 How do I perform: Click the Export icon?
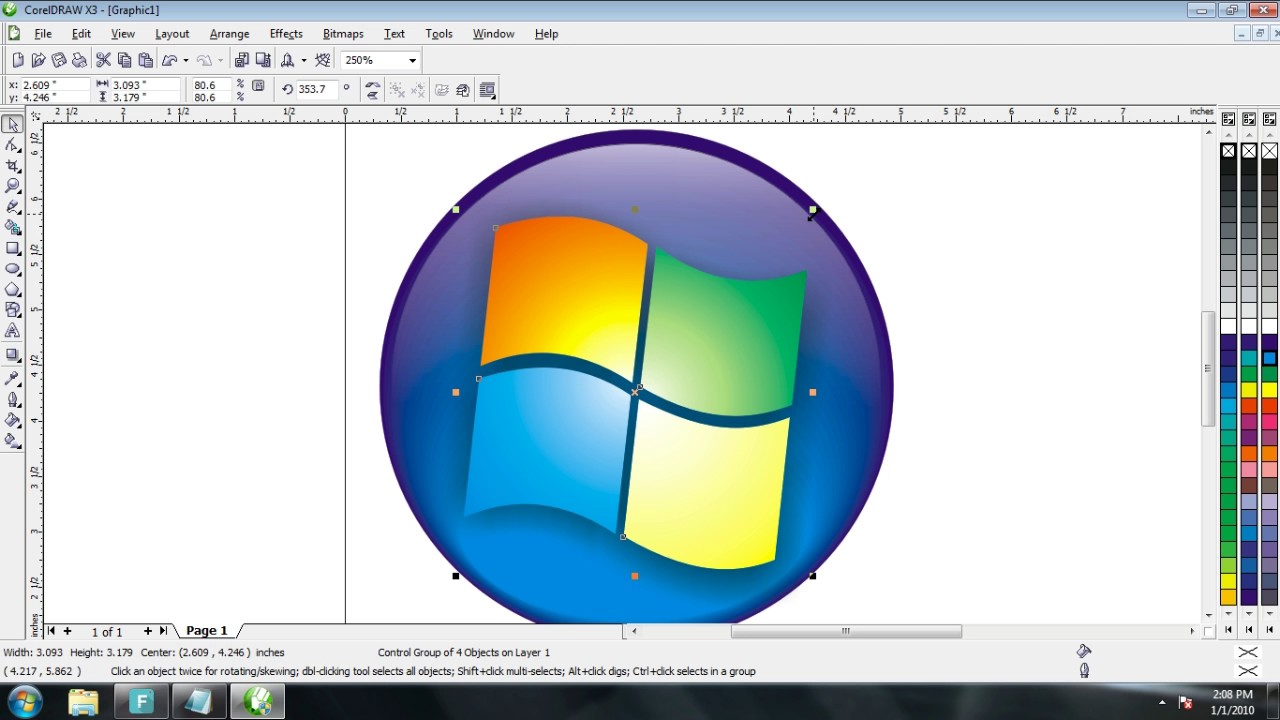[x=263, y=60]
